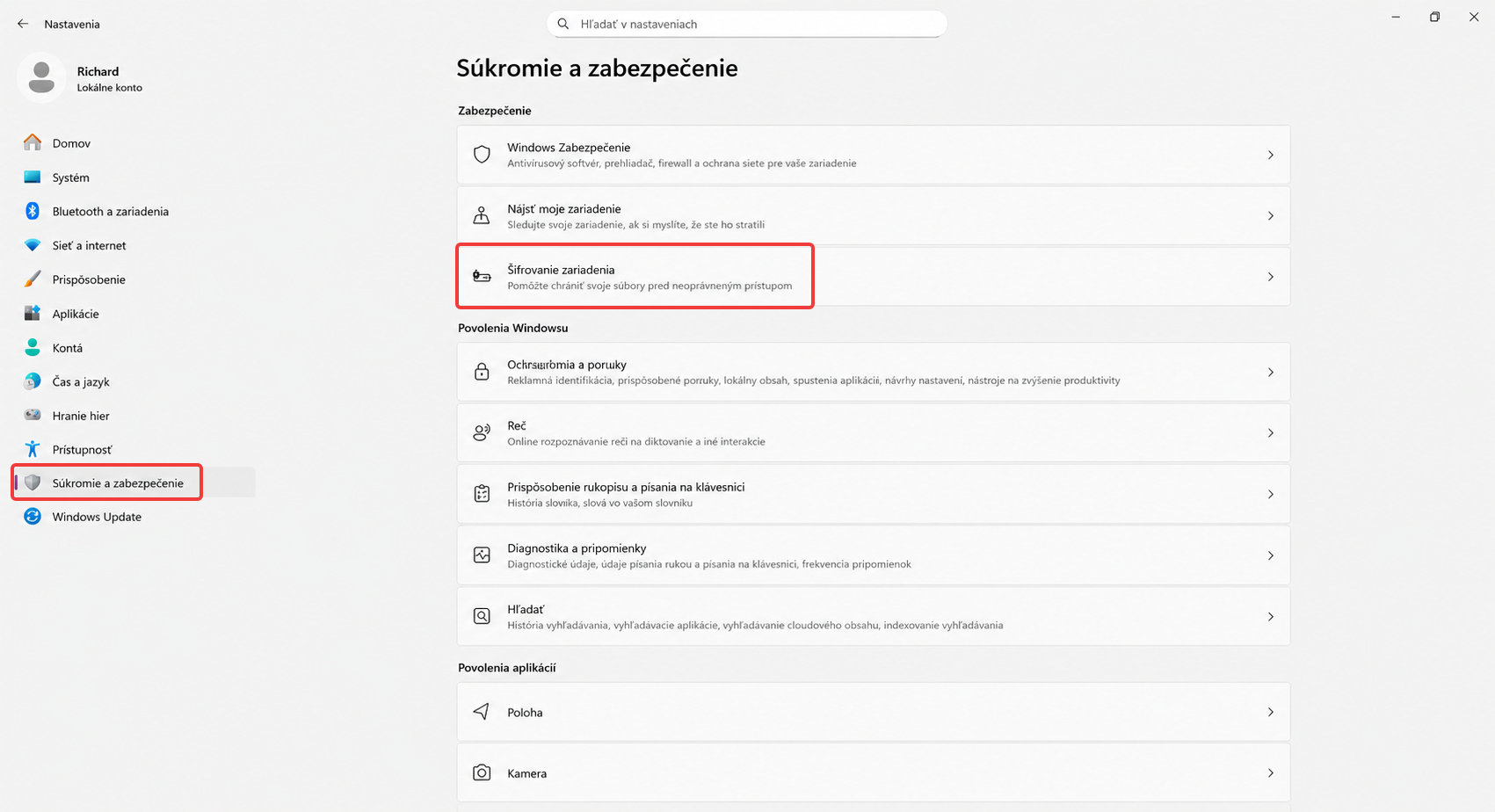Click the Prístupnosť sidebar label
Viewport: 1495px width, 812px height.
[x=83, y=449]
